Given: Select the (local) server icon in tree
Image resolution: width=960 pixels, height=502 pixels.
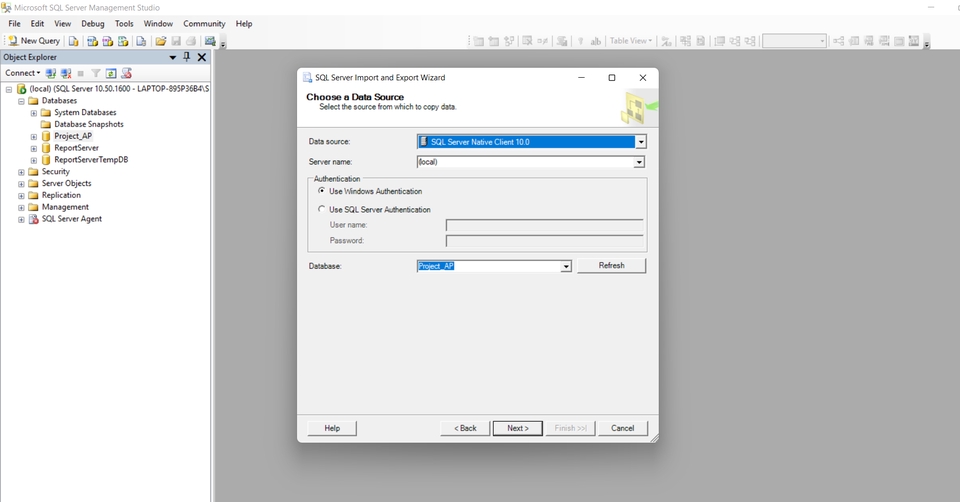Looking at the screenshot, I should [x=21, y=89].
